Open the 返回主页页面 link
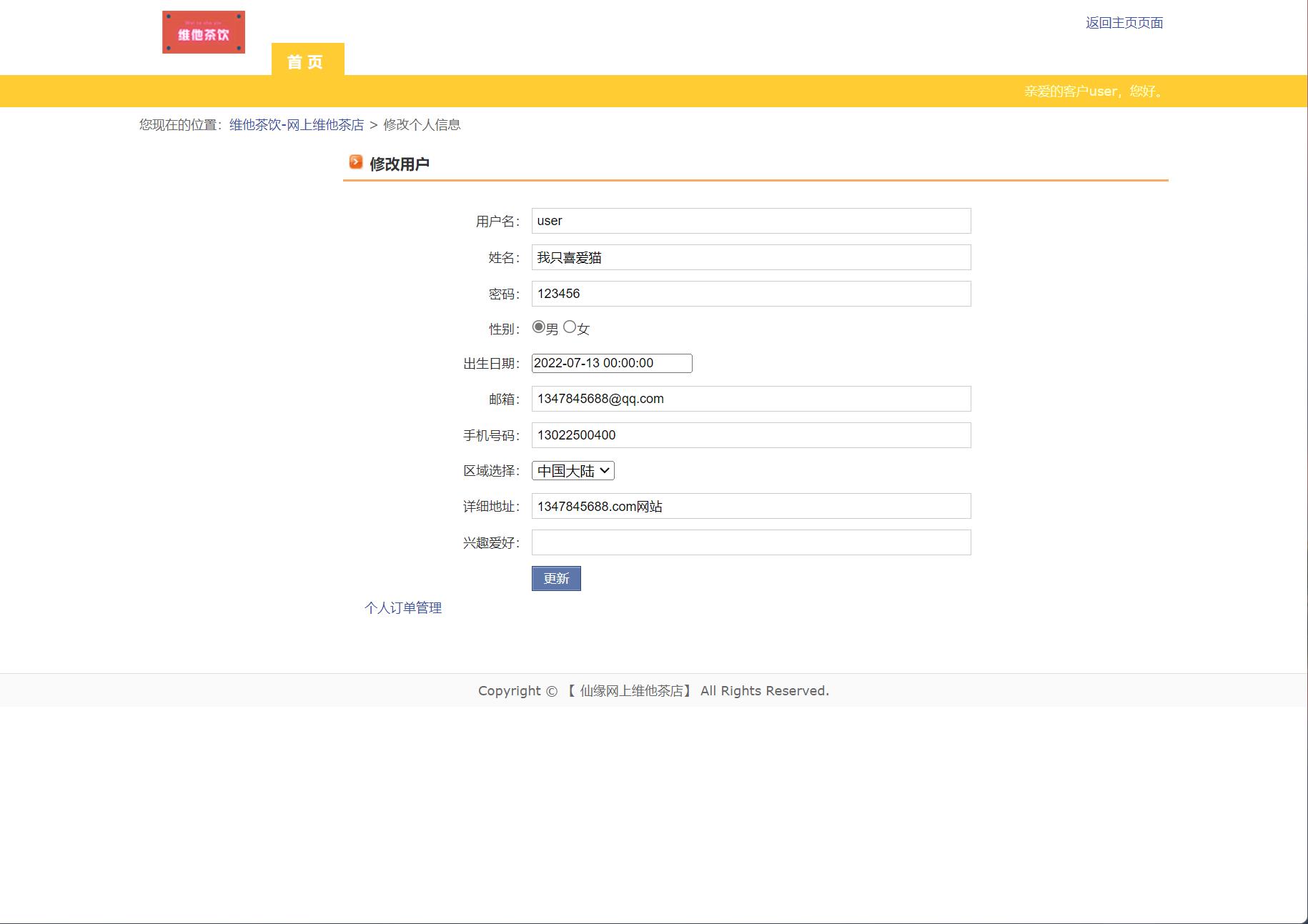This screenshot has width=1308, height=924. 1124,23
